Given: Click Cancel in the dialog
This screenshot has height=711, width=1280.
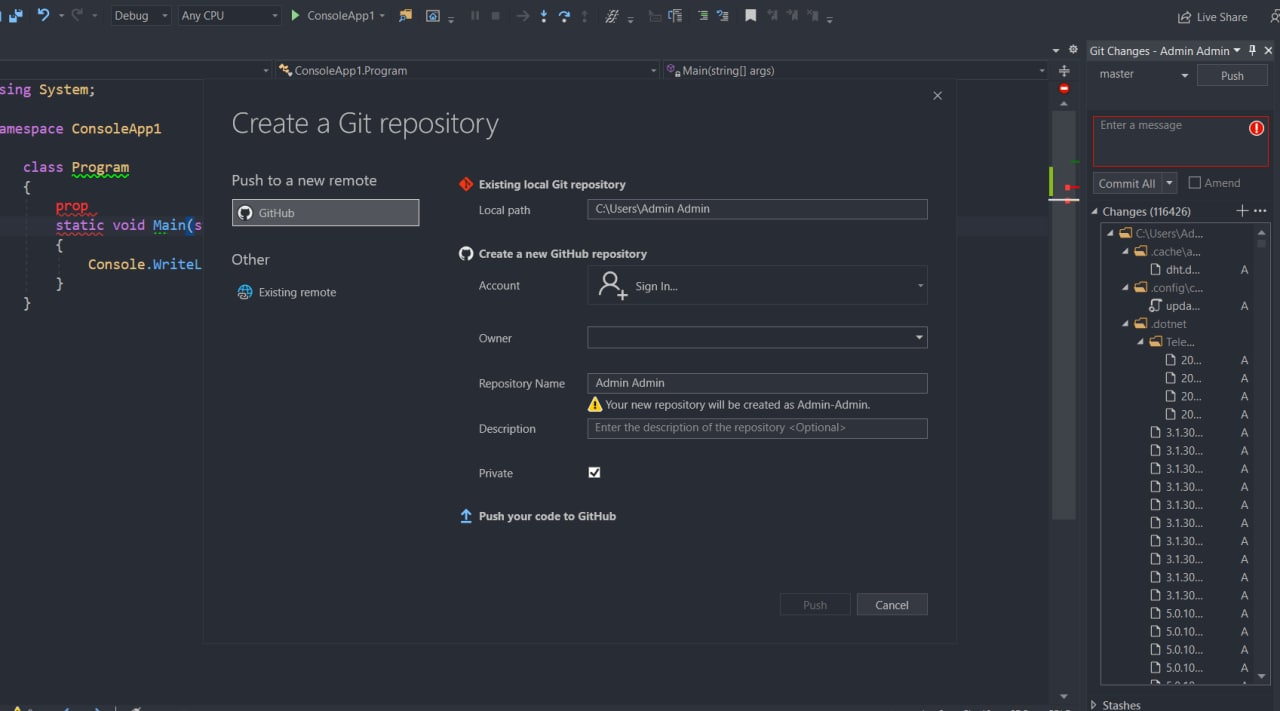Looking at the screenshot, I should (x=892, y=605).
